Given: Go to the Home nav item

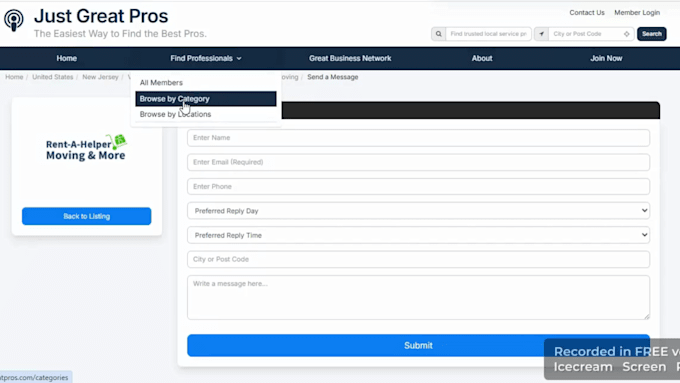Looking at the screenshot, I should [66, 58].
